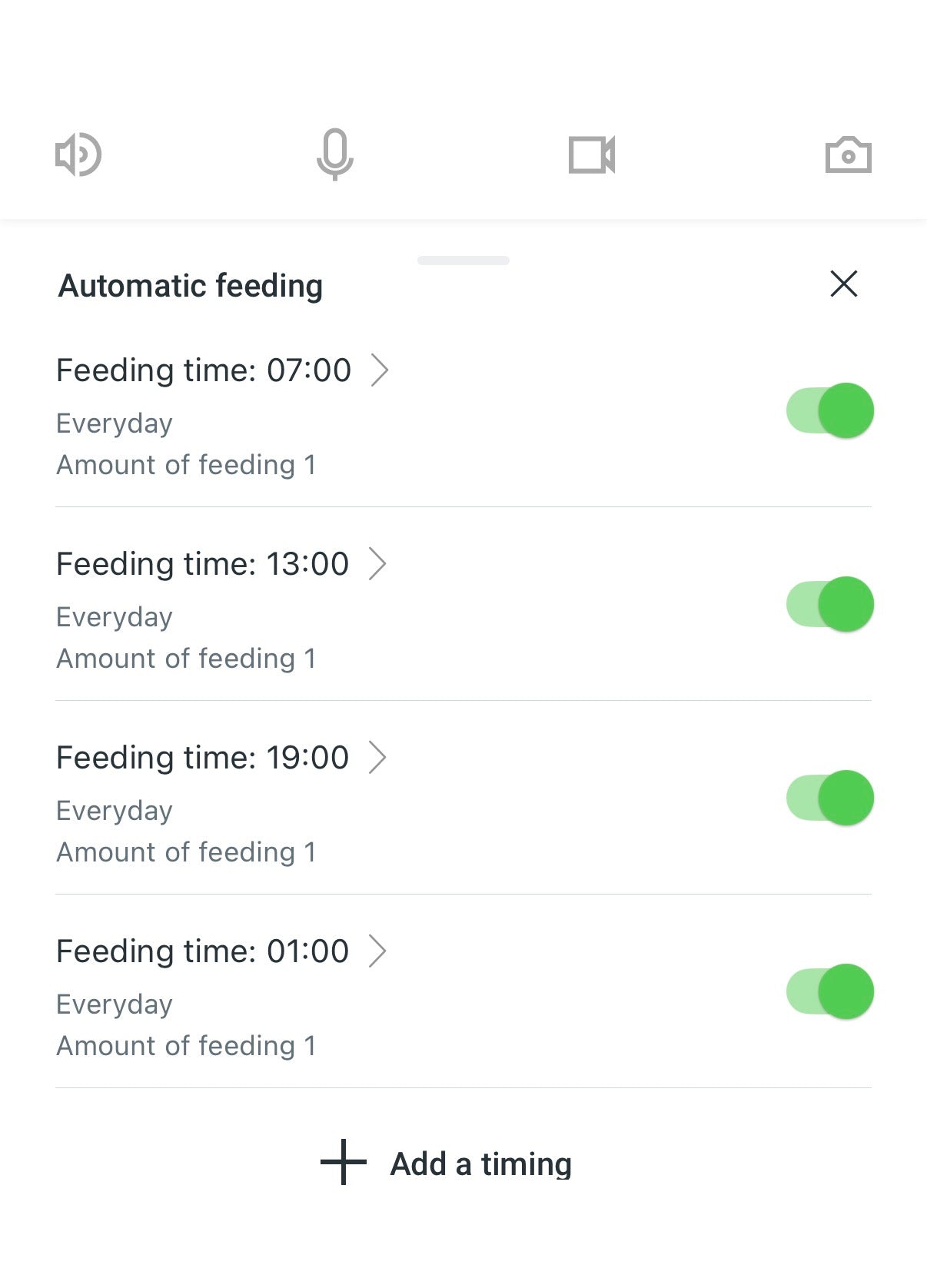Viewport: 927px width, 1288px height.
Task: Start video recording with camcorder icon
Action: (591, 154)
